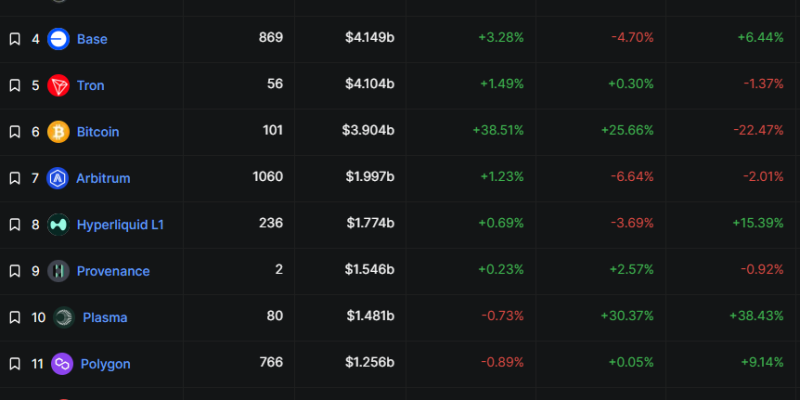Click the Arbitrum logo icon
The width and height of the screenshot is (800, 400).
58,178
